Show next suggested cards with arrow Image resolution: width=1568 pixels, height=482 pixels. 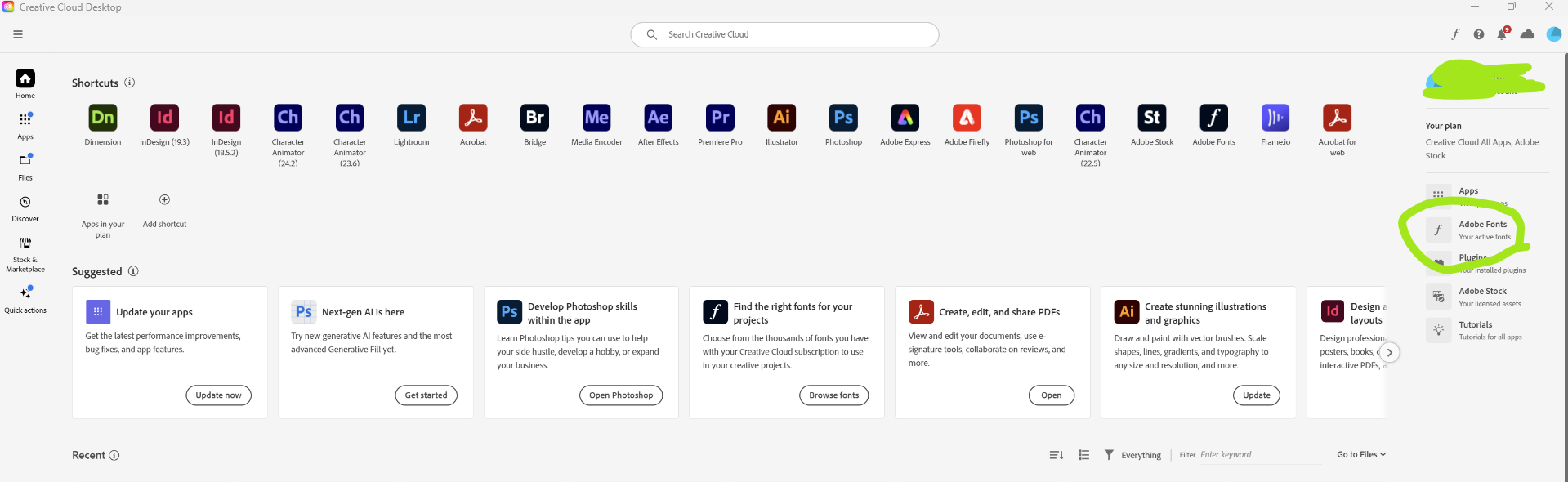point(1390,353)
